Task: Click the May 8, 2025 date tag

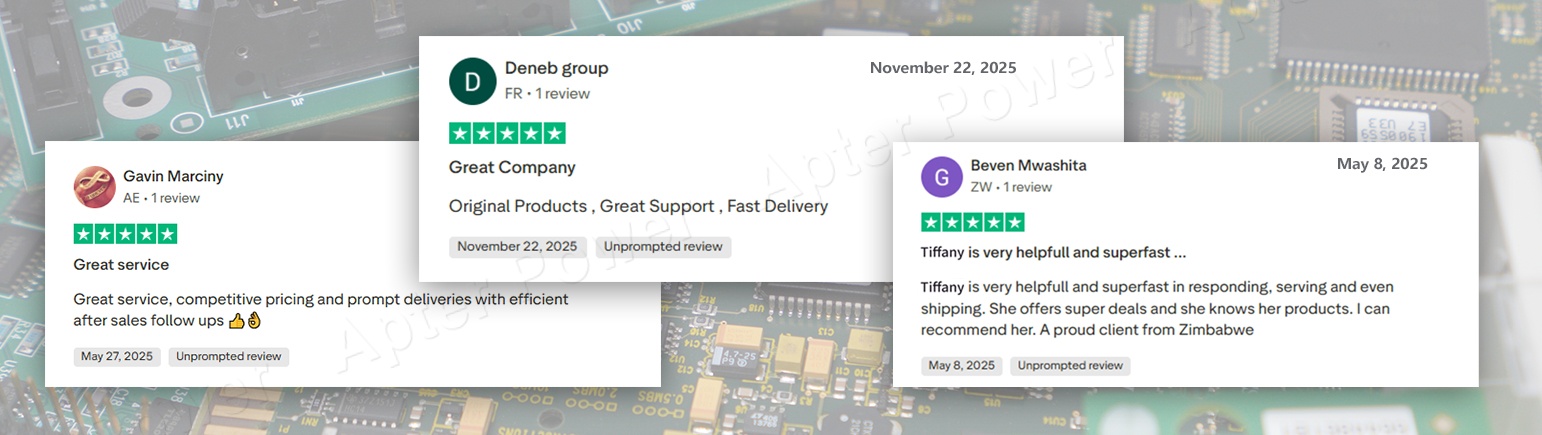Action: pos(961,366)
